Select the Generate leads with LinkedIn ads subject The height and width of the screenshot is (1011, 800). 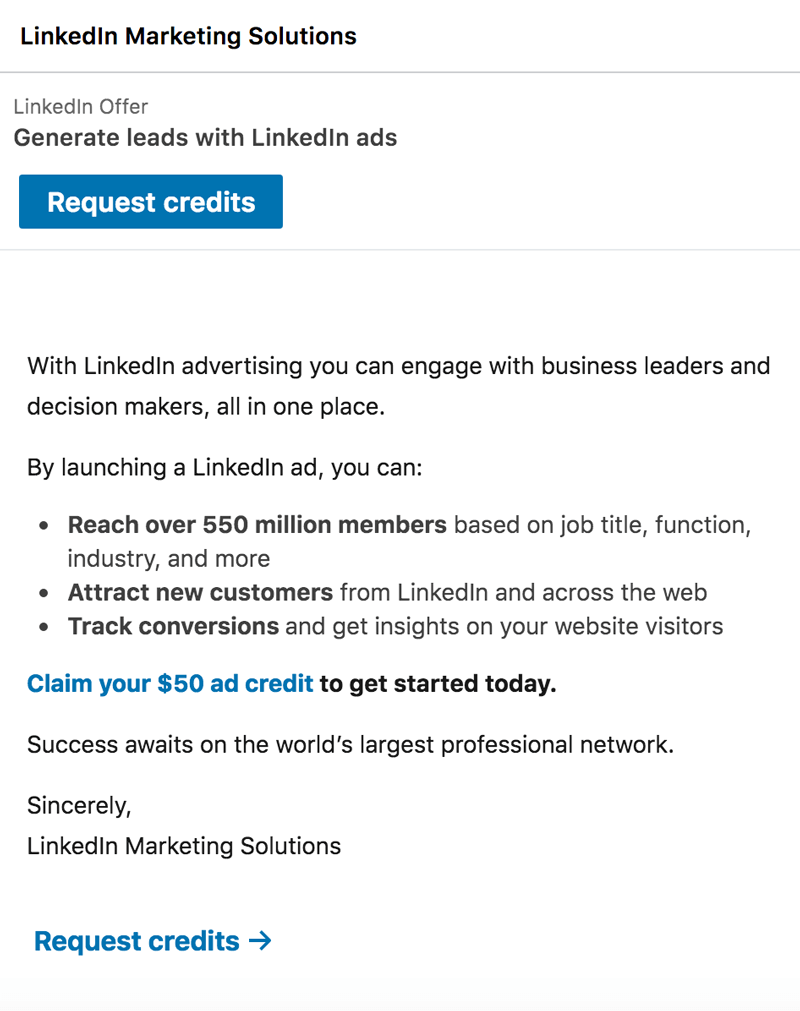click(x=205, y=137)
